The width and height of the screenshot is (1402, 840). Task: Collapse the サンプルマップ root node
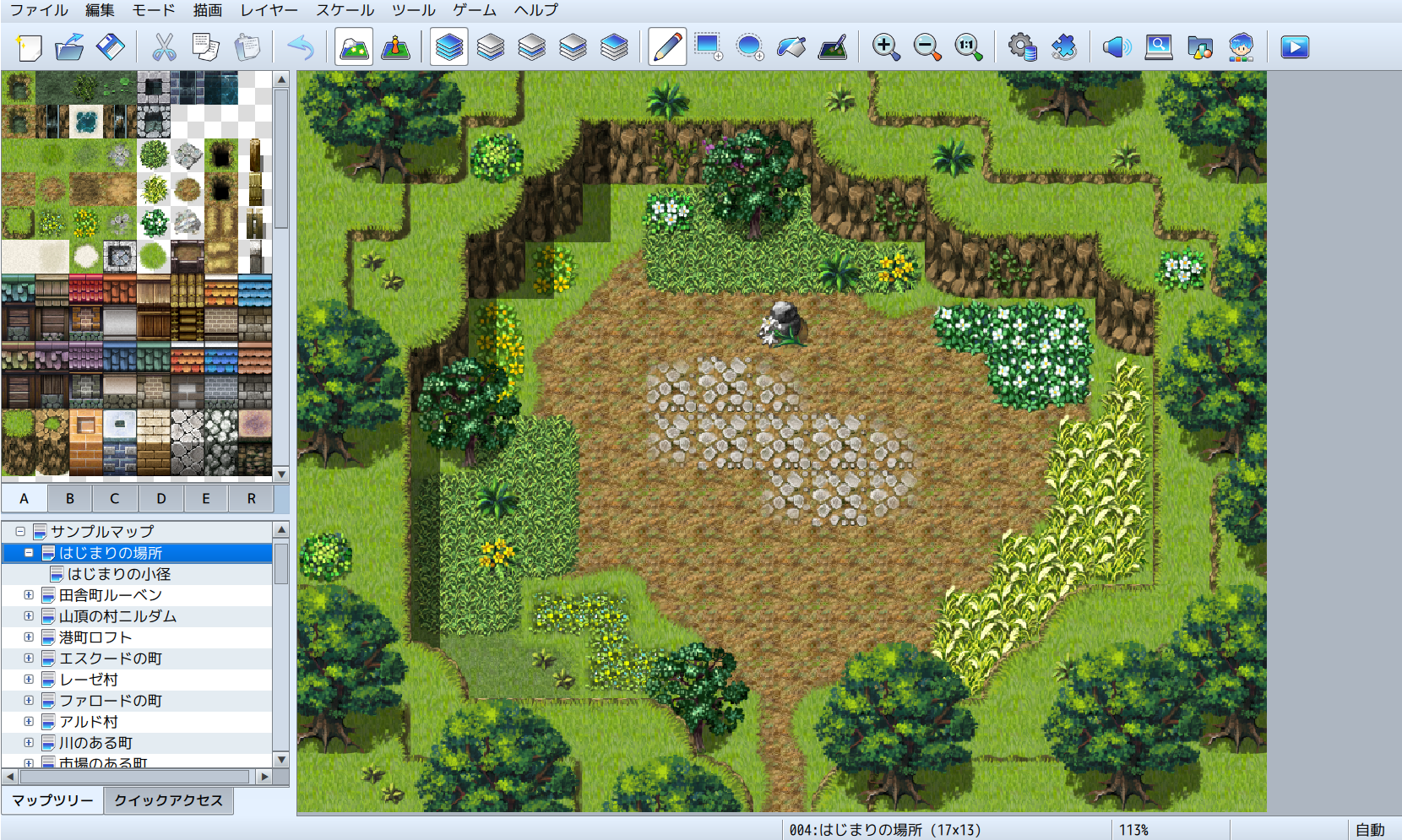[20, 532]
